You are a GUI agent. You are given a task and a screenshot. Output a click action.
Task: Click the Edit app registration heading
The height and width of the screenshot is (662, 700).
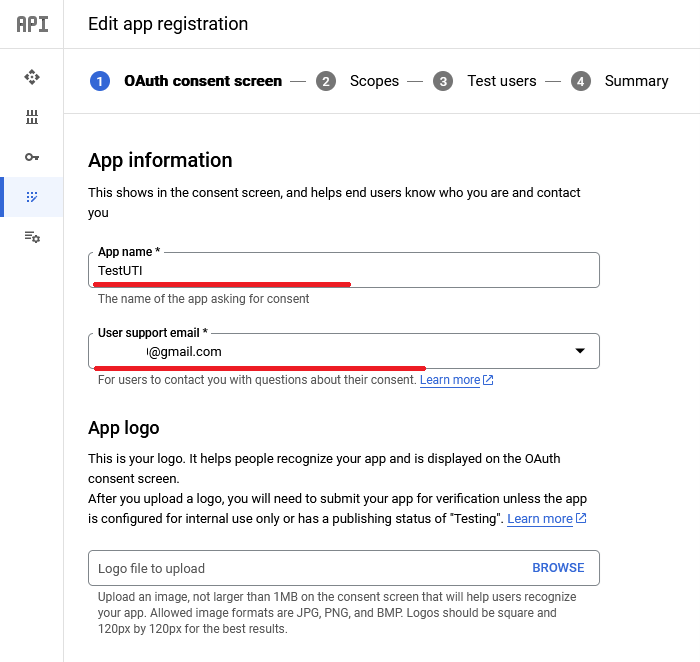(168, 24)
